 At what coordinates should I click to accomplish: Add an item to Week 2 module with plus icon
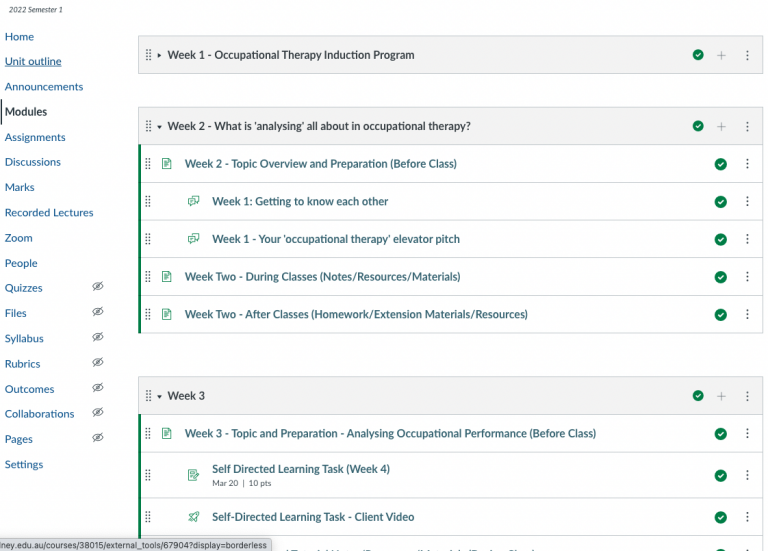[721, 127]
